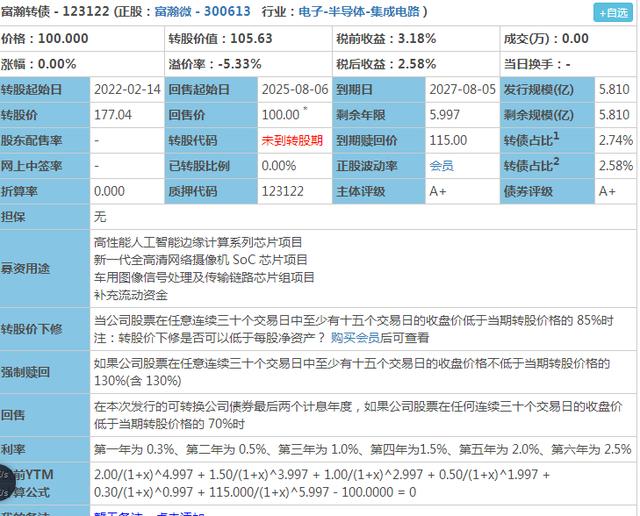Click the 利率 row header
This screenshot has width=640, height=516.
point(44,449)
